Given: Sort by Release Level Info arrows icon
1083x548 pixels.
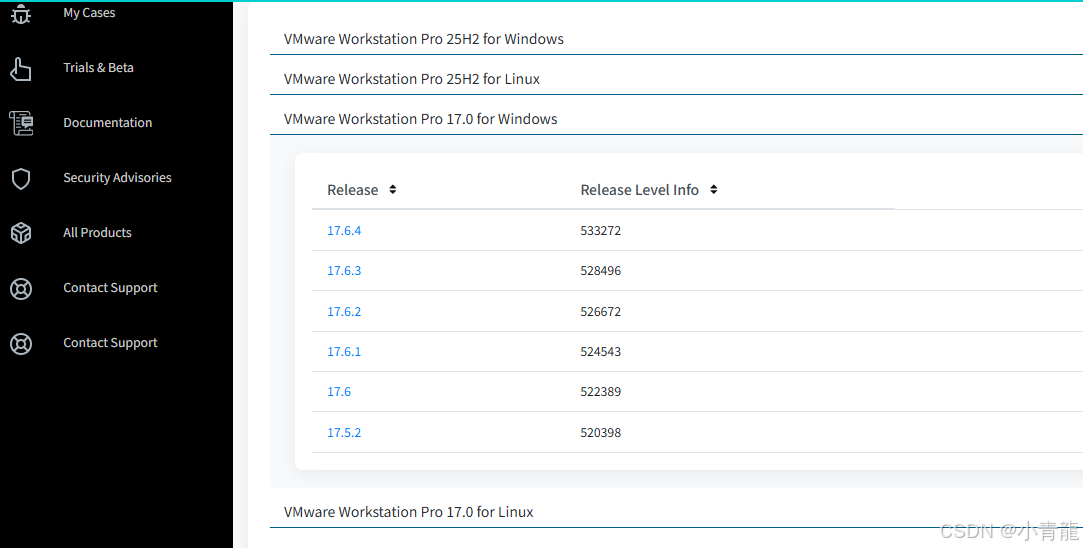Looking at the screenshot, I should [x=713, y=189].
